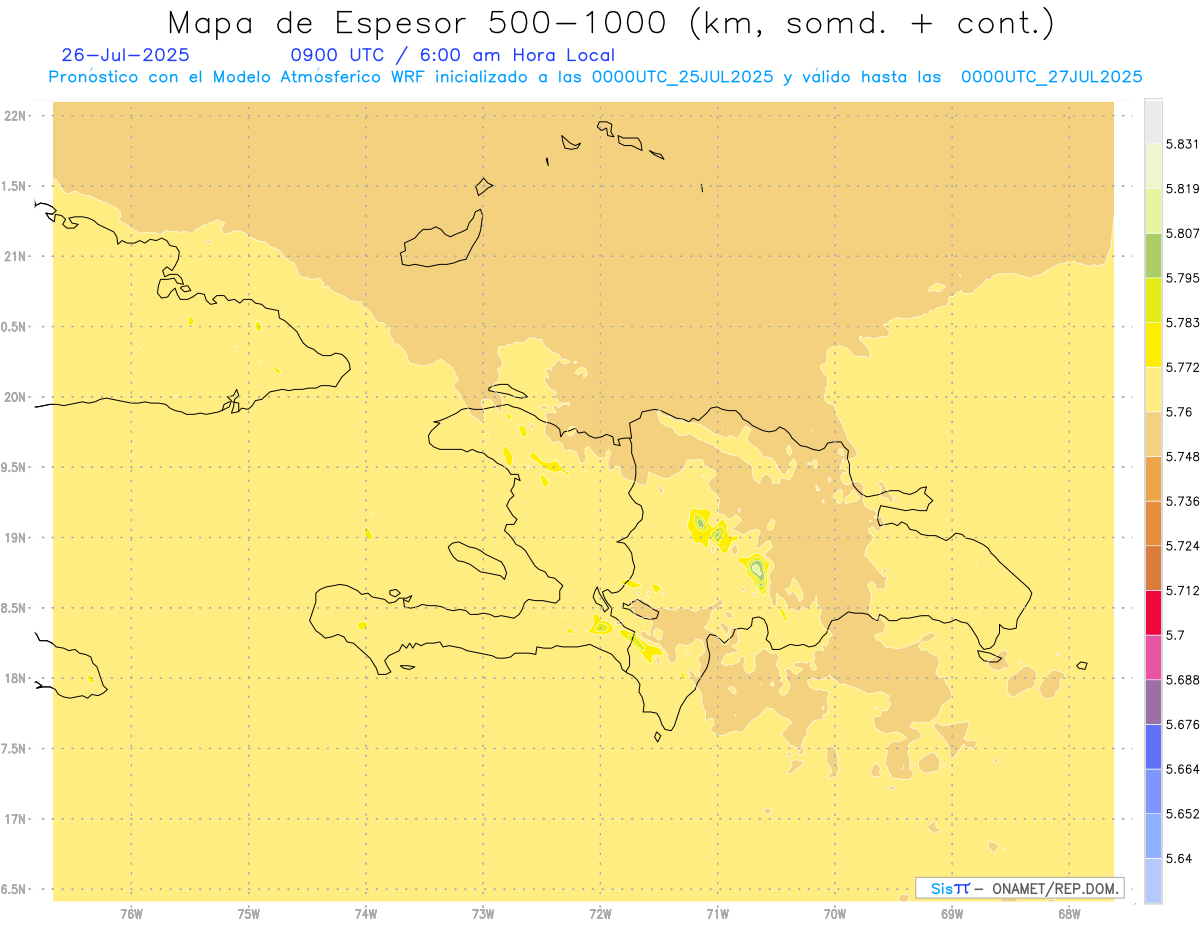Image resolution: width=1200 pixels, height=927 pixels.
Task: Select the 18N latitude label
Action: click(x=15, y=679)
